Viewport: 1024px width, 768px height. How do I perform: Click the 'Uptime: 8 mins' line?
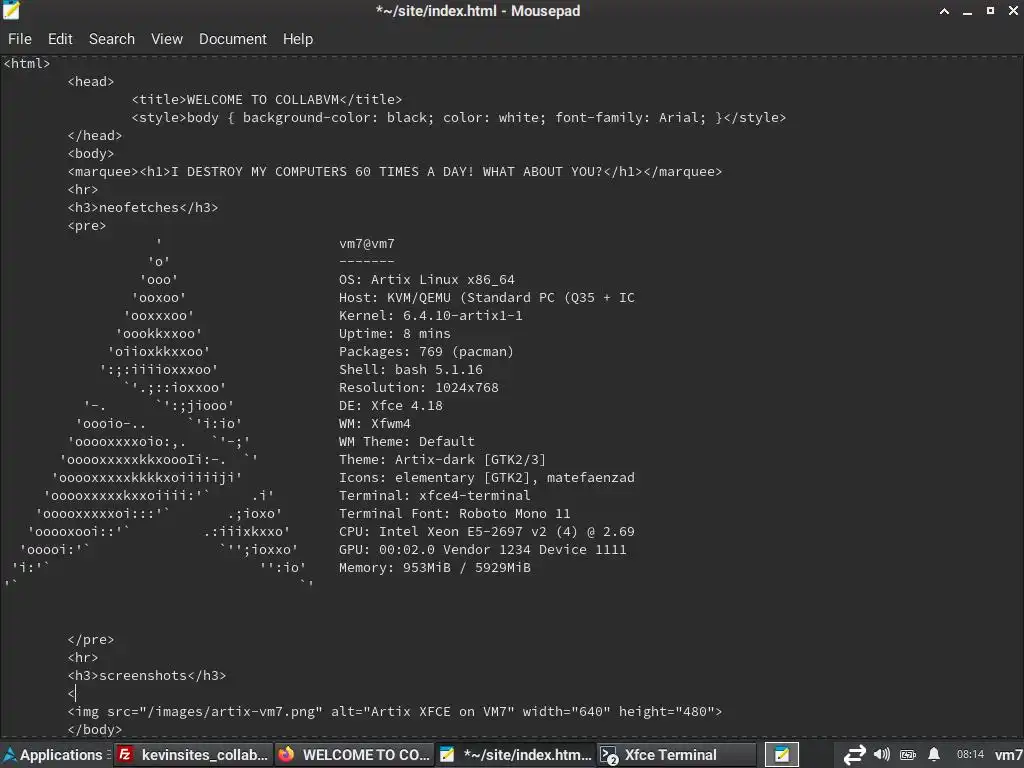pyautogui.click(x=394, y=334)
